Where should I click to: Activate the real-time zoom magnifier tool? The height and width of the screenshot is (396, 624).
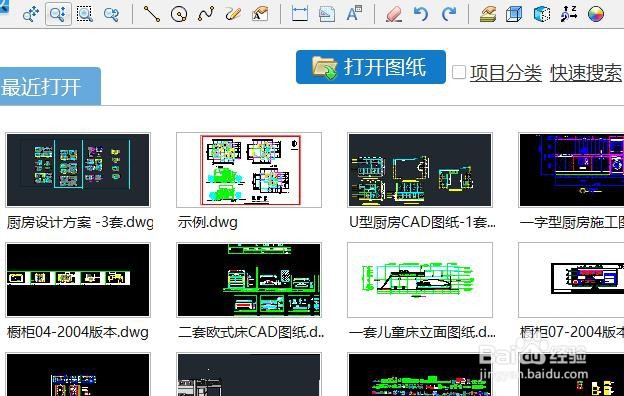[58, 14]
